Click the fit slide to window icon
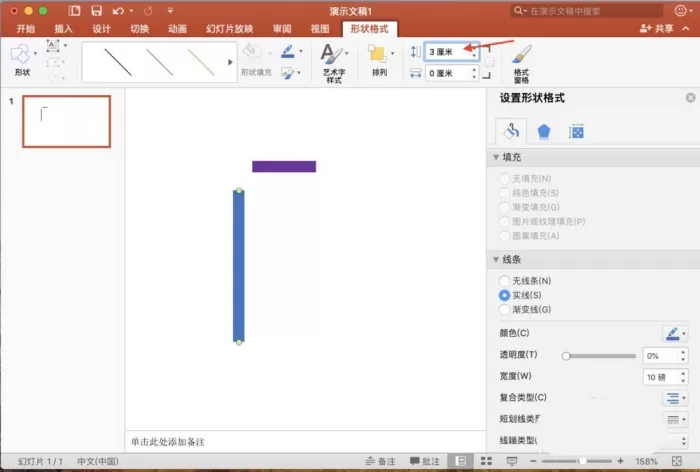Viewport: 700px width, 472px height. click(x=677, y=461)
